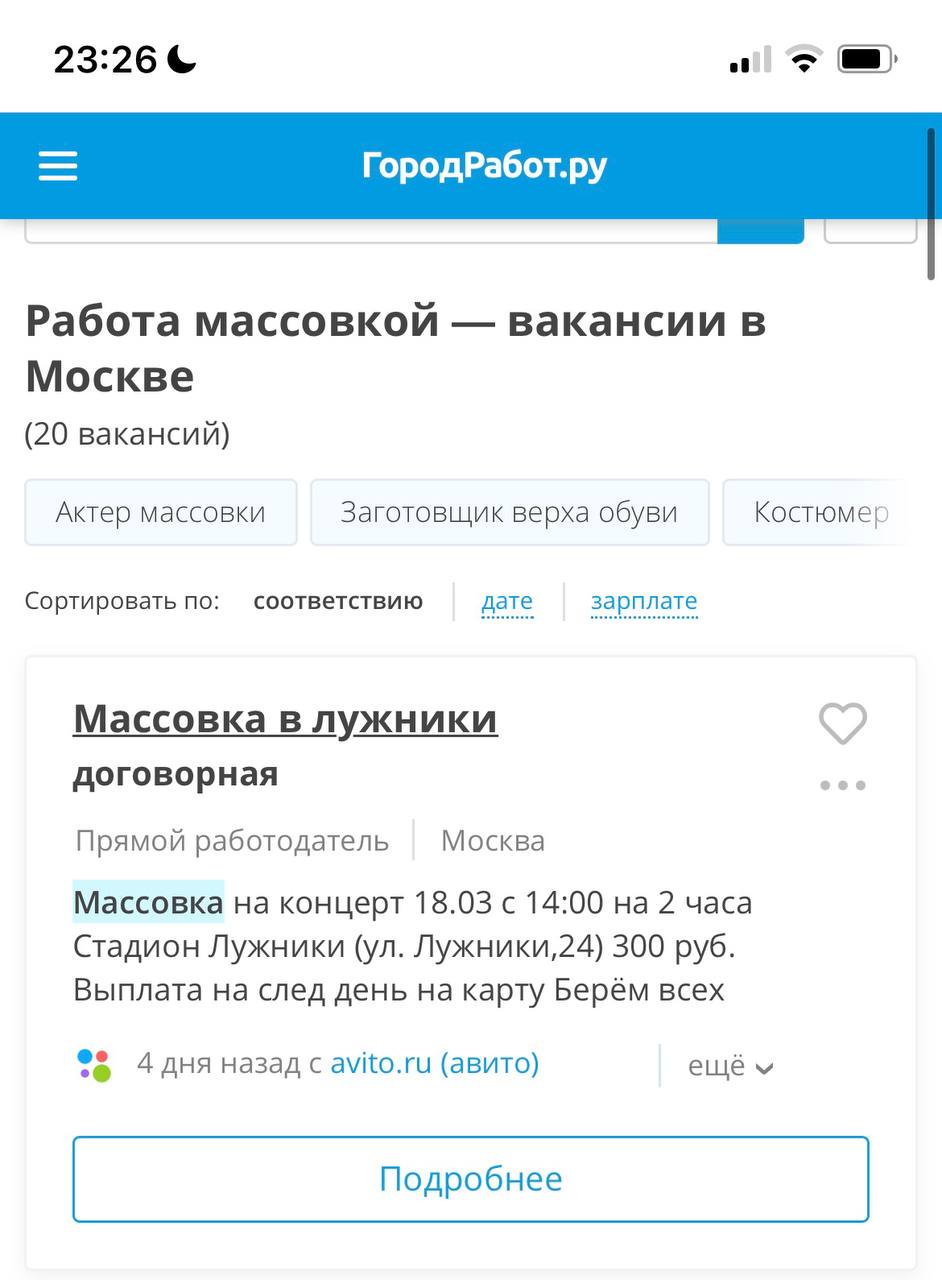
Task: Select the Костюмер filter chip
Action: coord(820,513)
